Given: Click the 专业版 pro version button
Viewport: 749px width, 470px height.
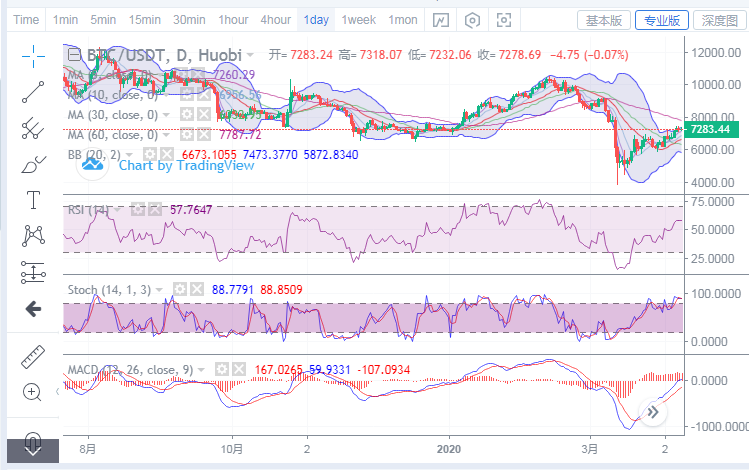Looking at the screenshot, I should tap(662, 21).
